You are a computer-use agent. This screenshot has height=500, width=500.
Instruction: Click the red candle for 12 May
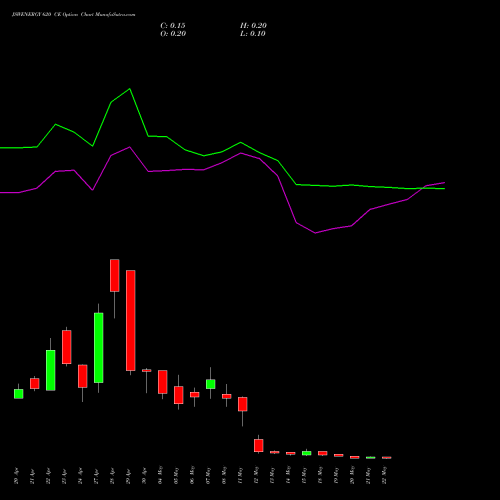(x=259, y=446)
